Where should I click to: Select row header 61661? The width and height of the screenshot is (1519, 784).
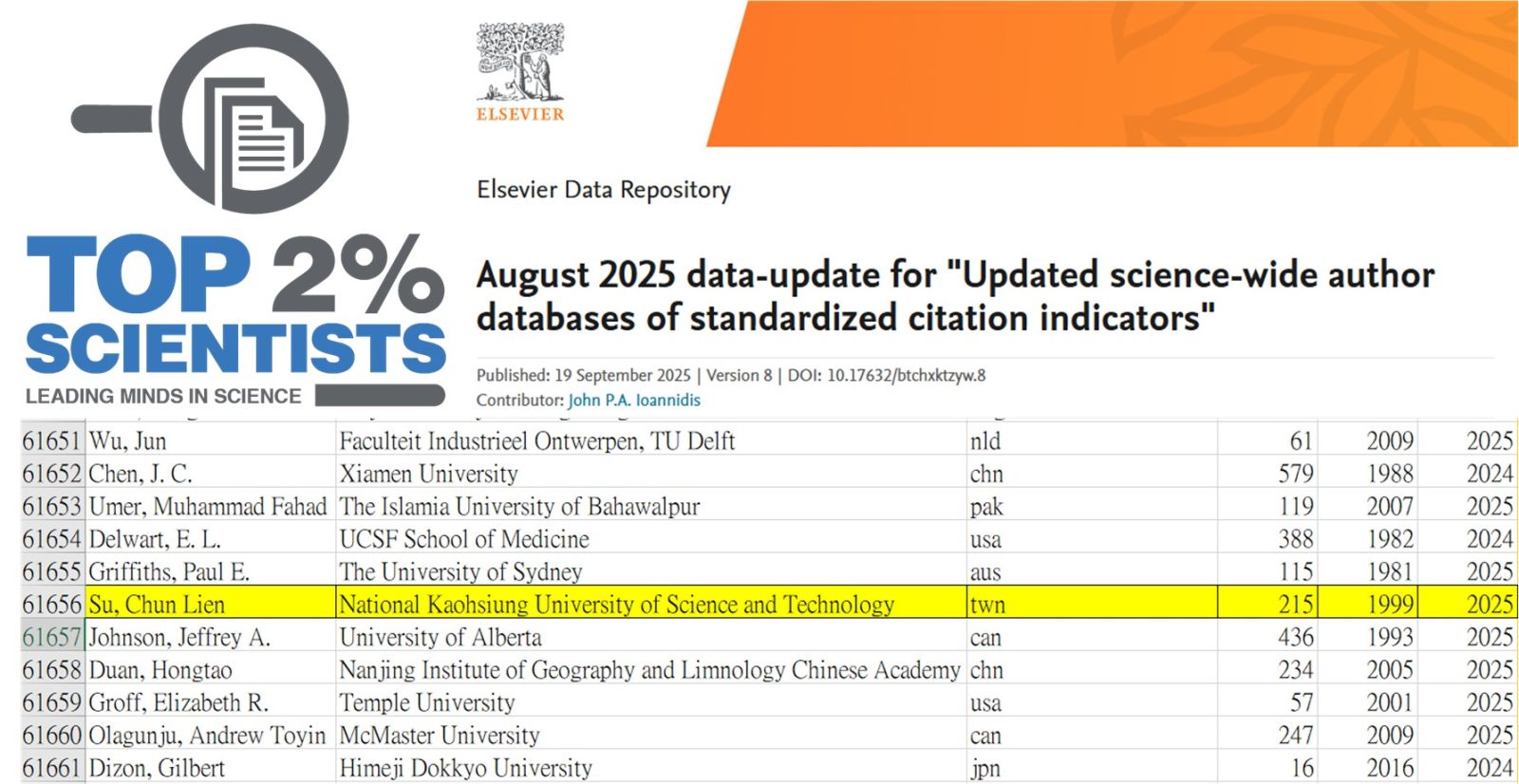click(52, 768)
